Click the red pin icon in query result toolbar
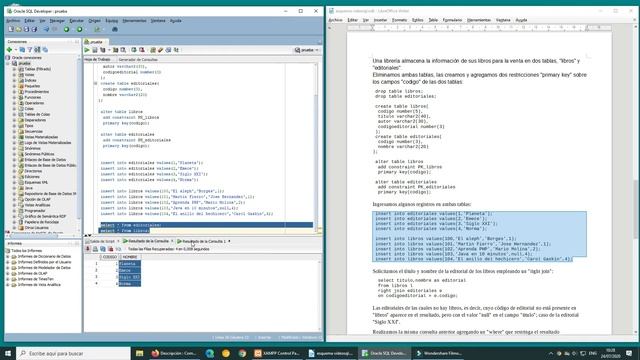 87,249
